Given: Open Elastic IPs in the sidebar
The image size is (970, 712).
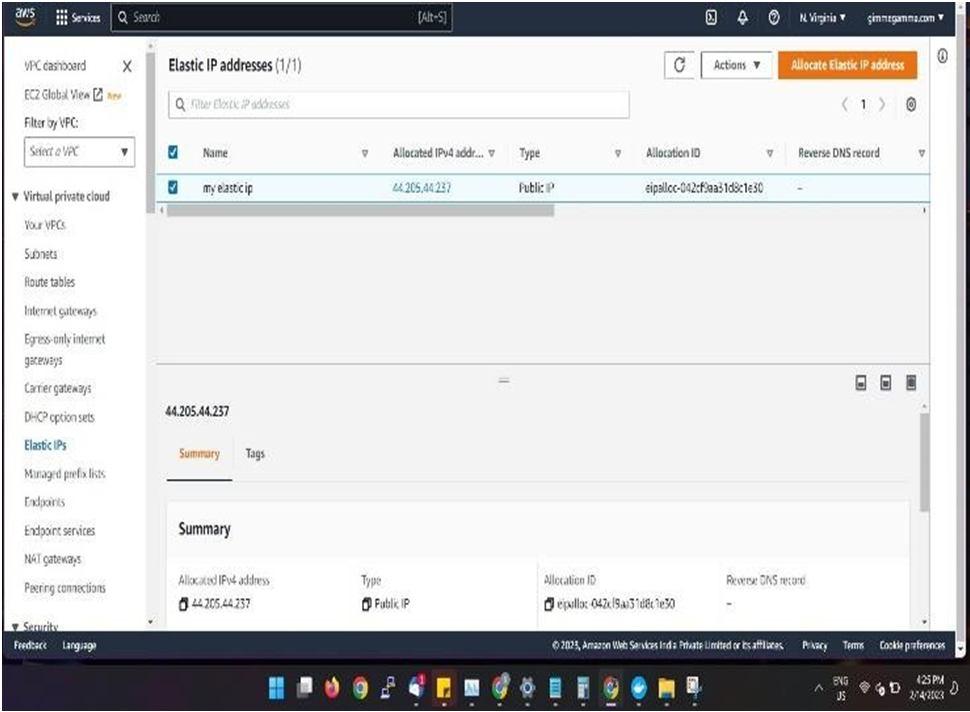Looking at the screenshot, I should pos(45,445).
